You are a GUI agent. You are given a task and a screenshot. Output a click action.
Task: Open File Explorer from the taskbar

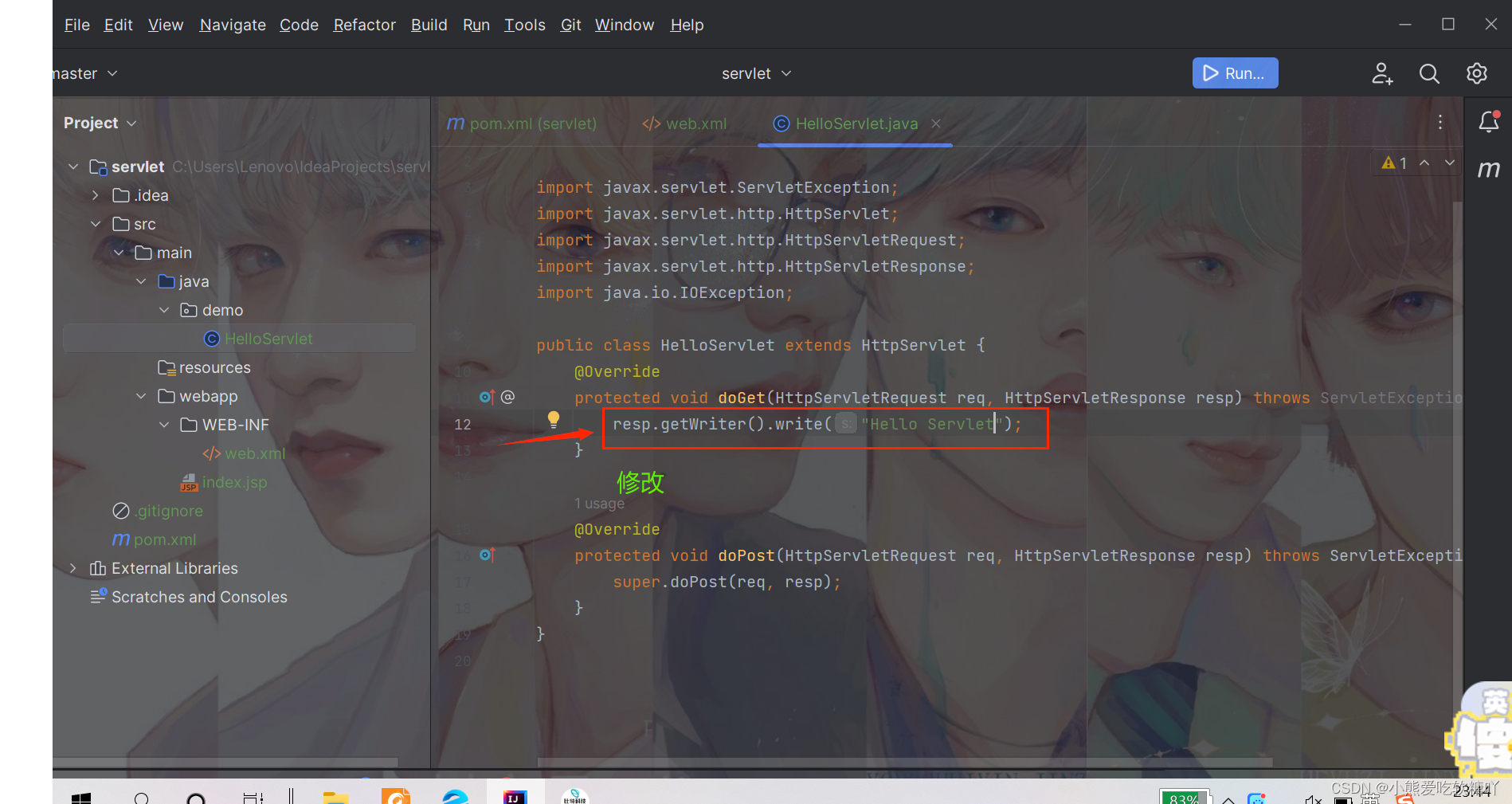point(336,797)
